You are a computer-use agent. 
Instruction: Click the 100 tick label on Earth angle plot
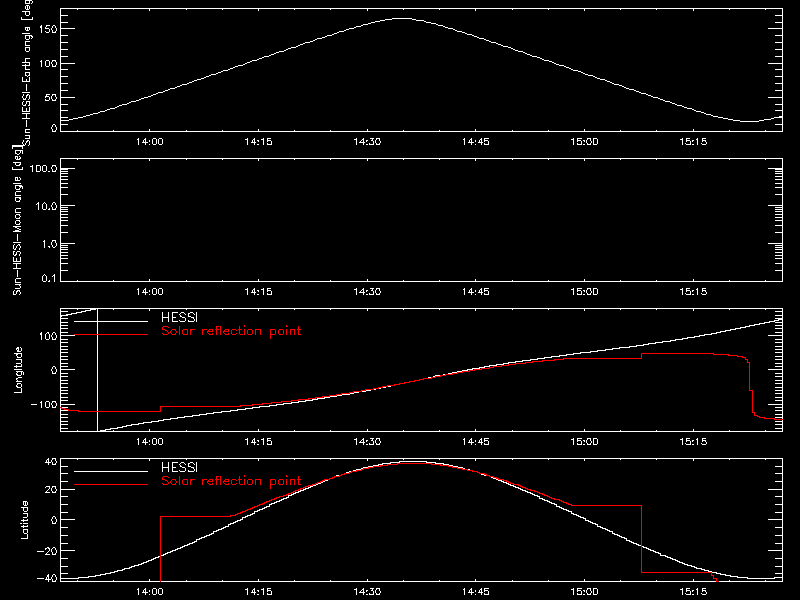[x=48, y=64]
